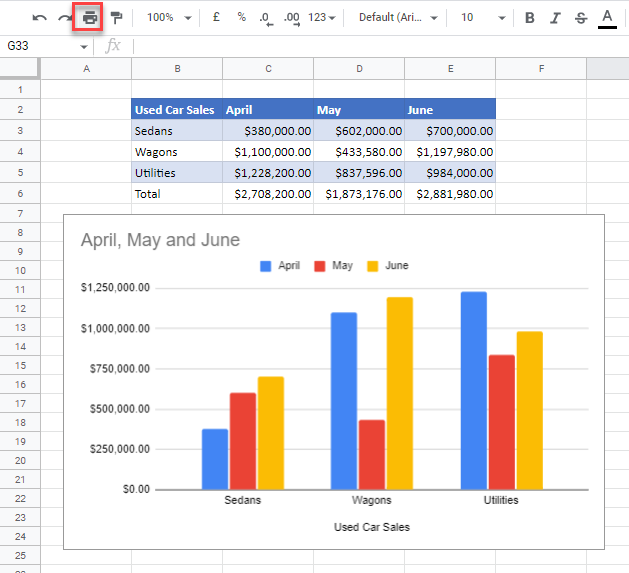The image size is (629, 573).
Task: Apply percent format with the % icon
Action: point(241,18)
